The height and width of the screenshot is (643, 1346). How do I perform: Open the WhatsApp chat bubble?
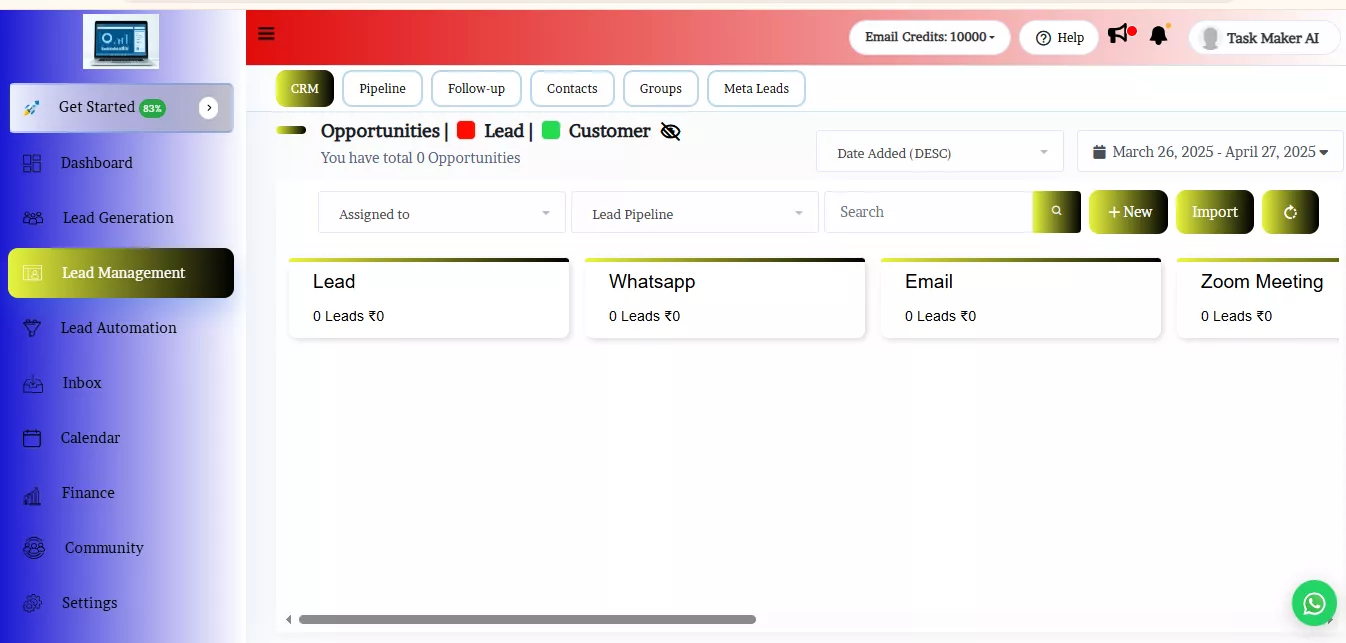[x=1314, y=603]
